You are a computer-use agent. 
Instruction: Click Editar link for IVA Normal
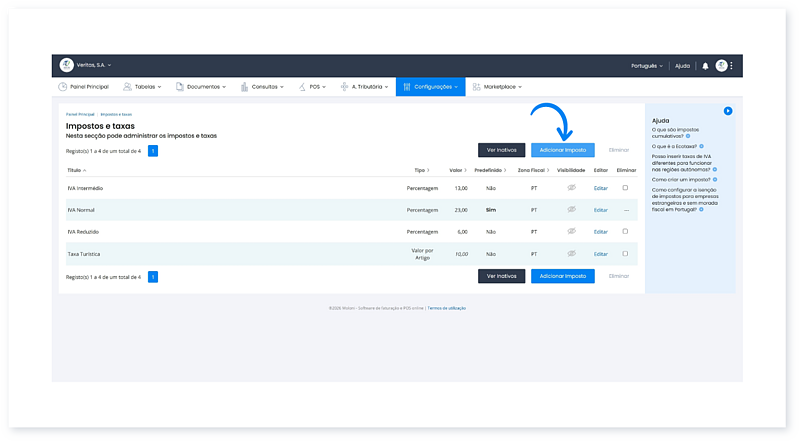coord(600,210)
